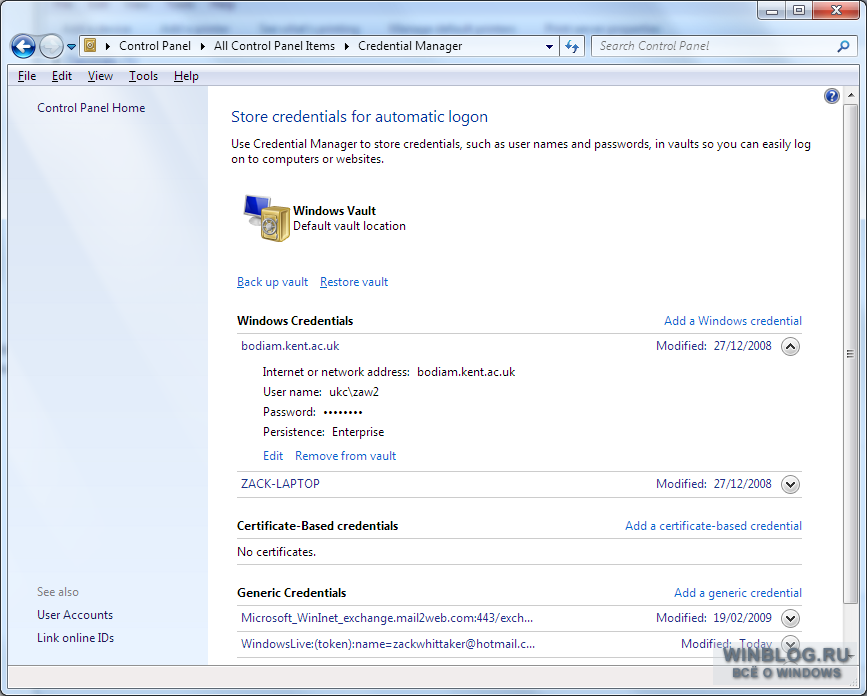The image size is (867, 696).
Task: Click the user name ukc\zaw2
Action: pos(354,393)
